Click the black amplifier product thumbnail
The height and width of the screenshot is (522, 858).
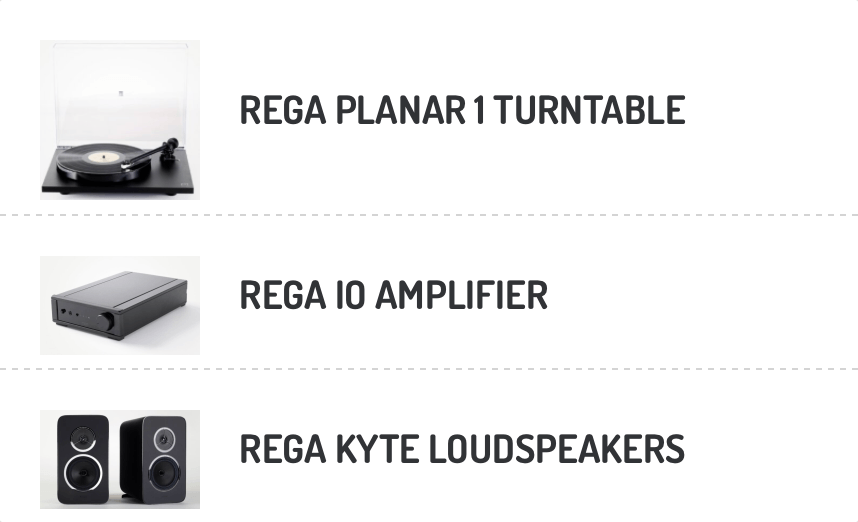[x=120, y=305]
